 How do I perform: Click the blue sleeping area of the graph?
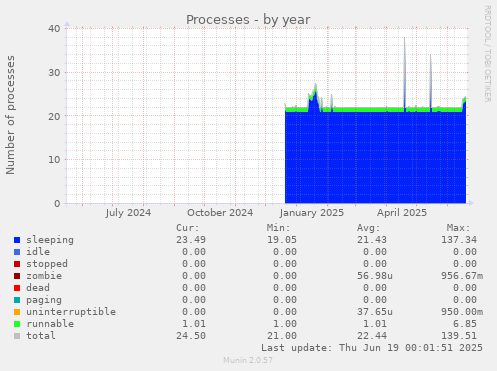coord(375,158)
